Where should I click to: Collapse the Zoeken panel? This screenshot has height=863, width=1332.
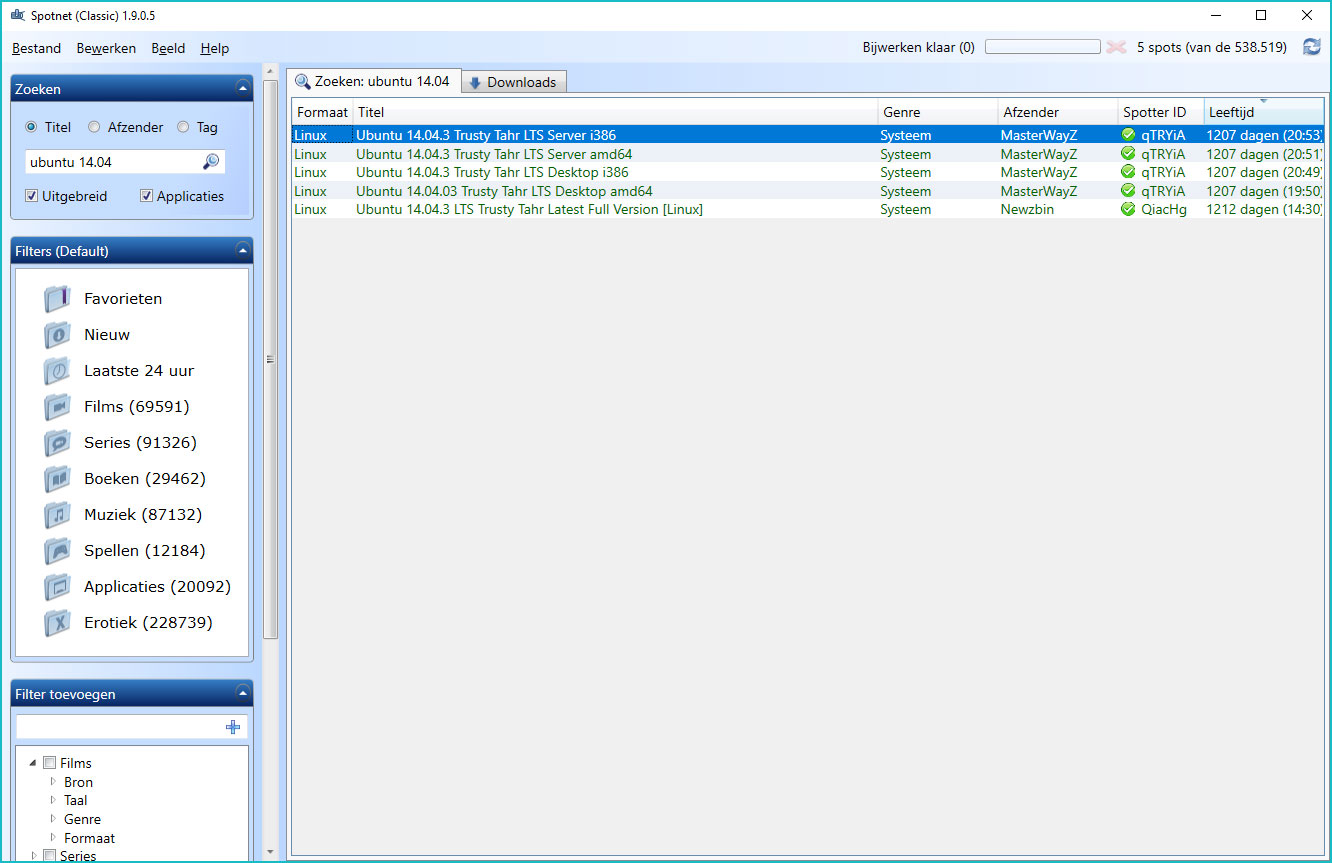point(242,89)
